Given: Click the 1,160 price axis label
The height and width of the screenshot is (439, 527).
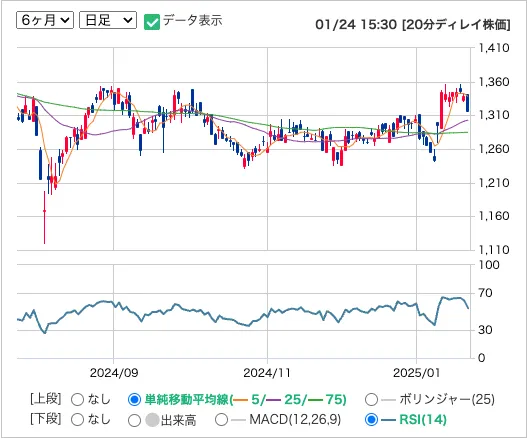Looking at the screenshot, I should [494, 216].
